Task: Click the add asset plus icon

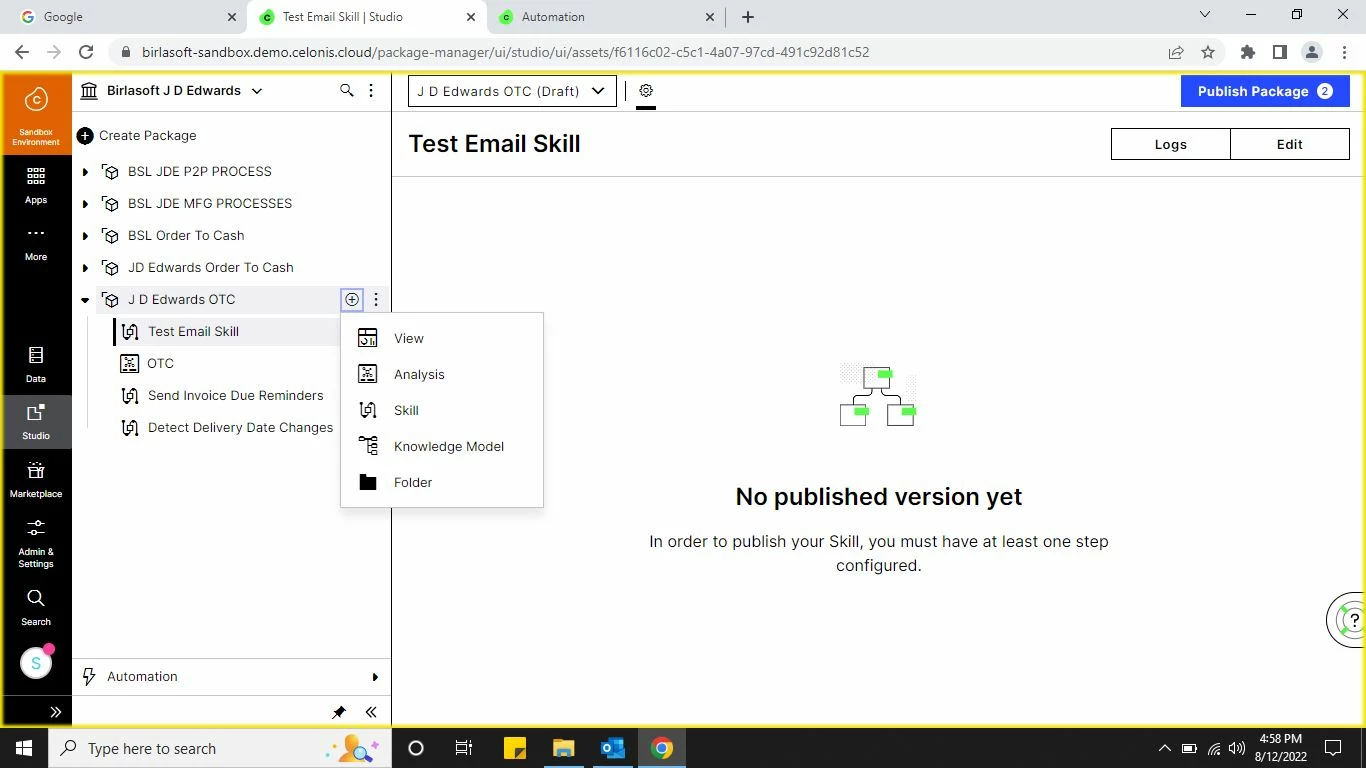Action: point(352,299)
